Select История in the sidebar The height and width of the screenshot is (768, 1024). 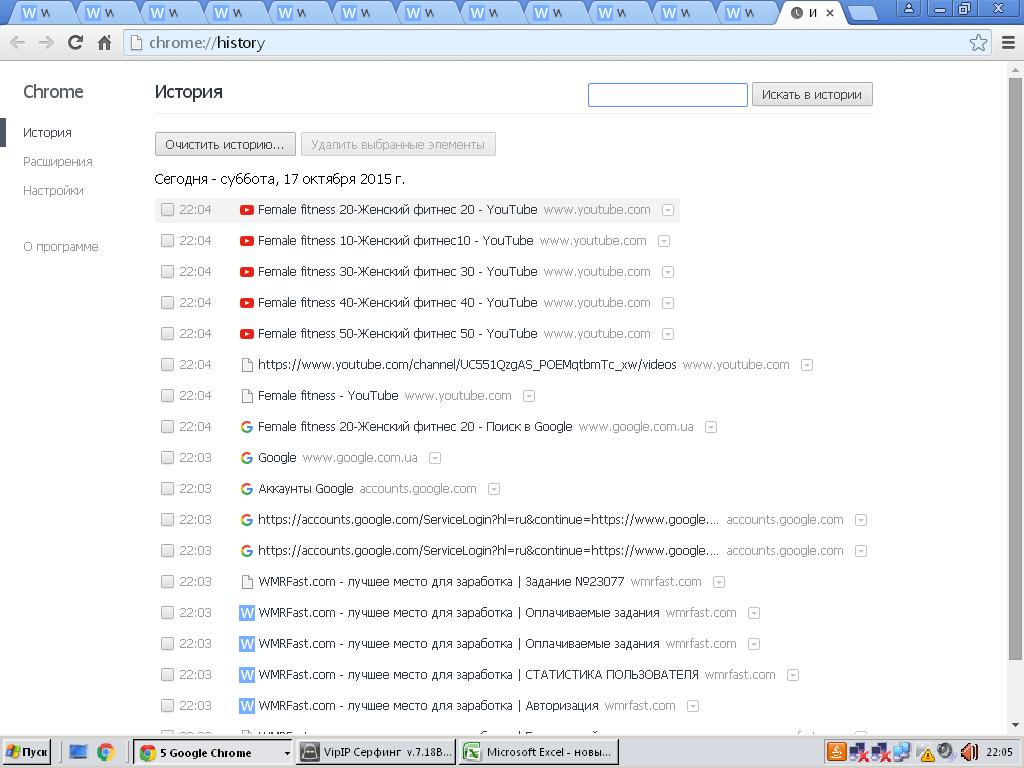[x=47, y=133]
